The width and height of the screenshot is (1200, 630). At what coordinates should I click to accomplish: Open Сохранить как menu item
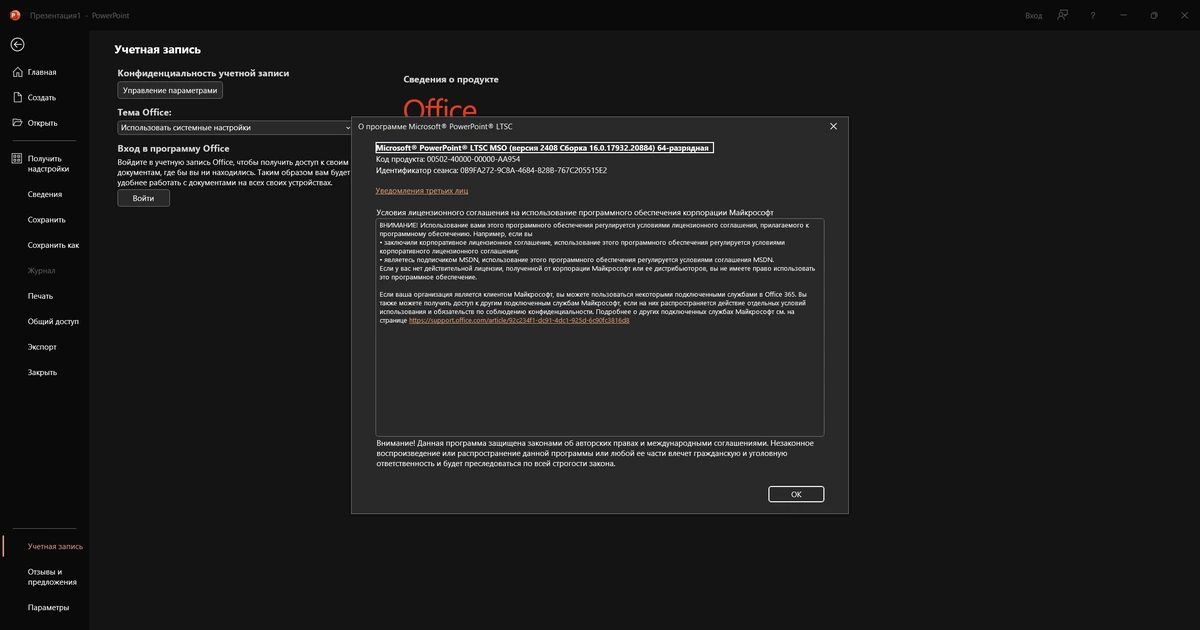[x=53, y=245]
